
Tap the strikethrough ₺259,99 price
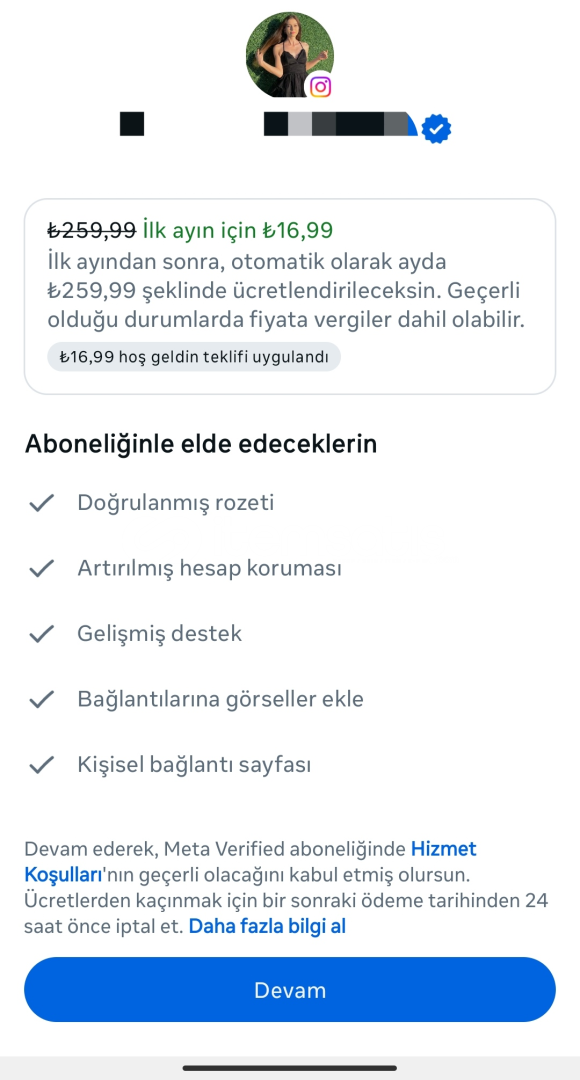point(92,230)
